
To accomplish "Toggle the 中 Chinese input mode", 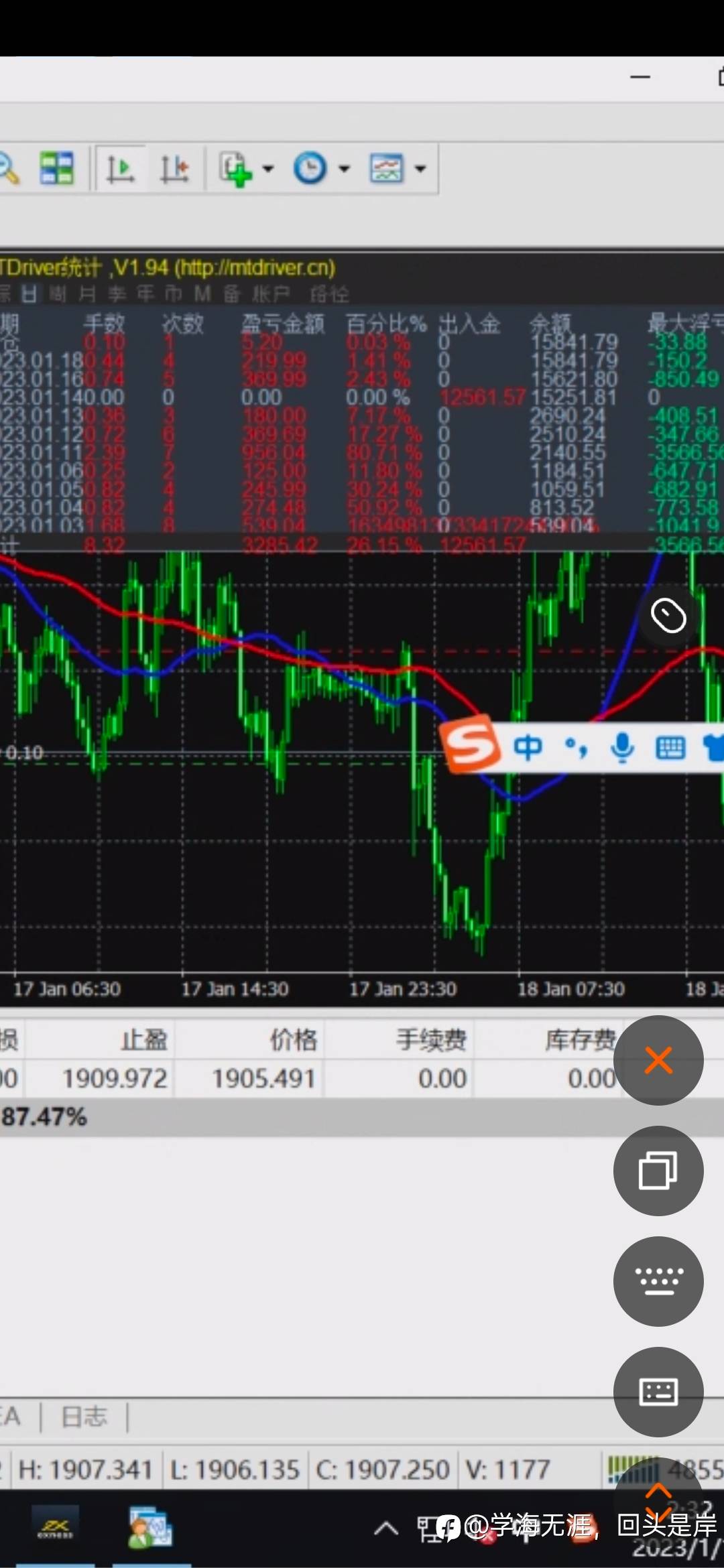I will [x=528, y=747].
